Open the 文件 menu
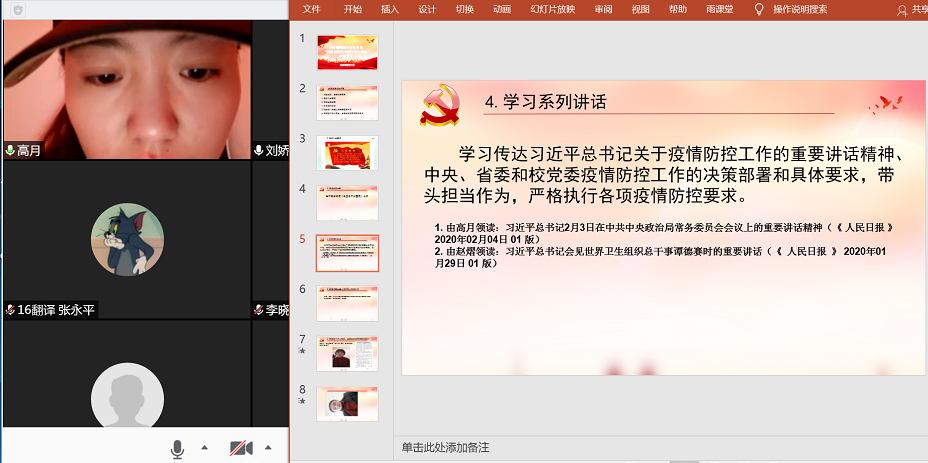 tap(312, 9)
